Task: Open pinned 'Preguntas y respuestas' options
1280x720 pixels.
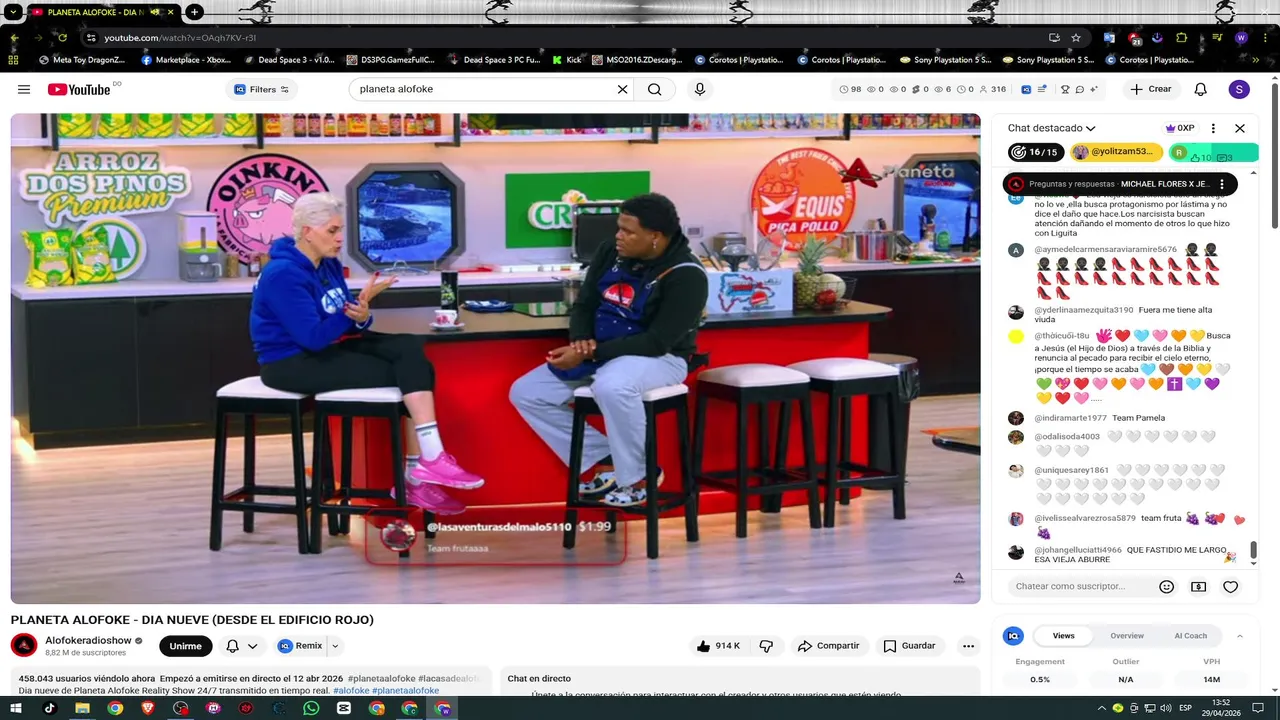Action: click(x=1222, y=184)
